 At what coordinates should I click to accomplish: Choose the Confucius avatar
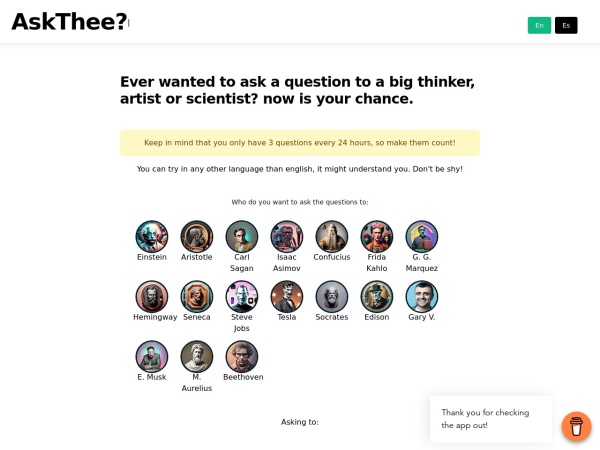[332, 237]
